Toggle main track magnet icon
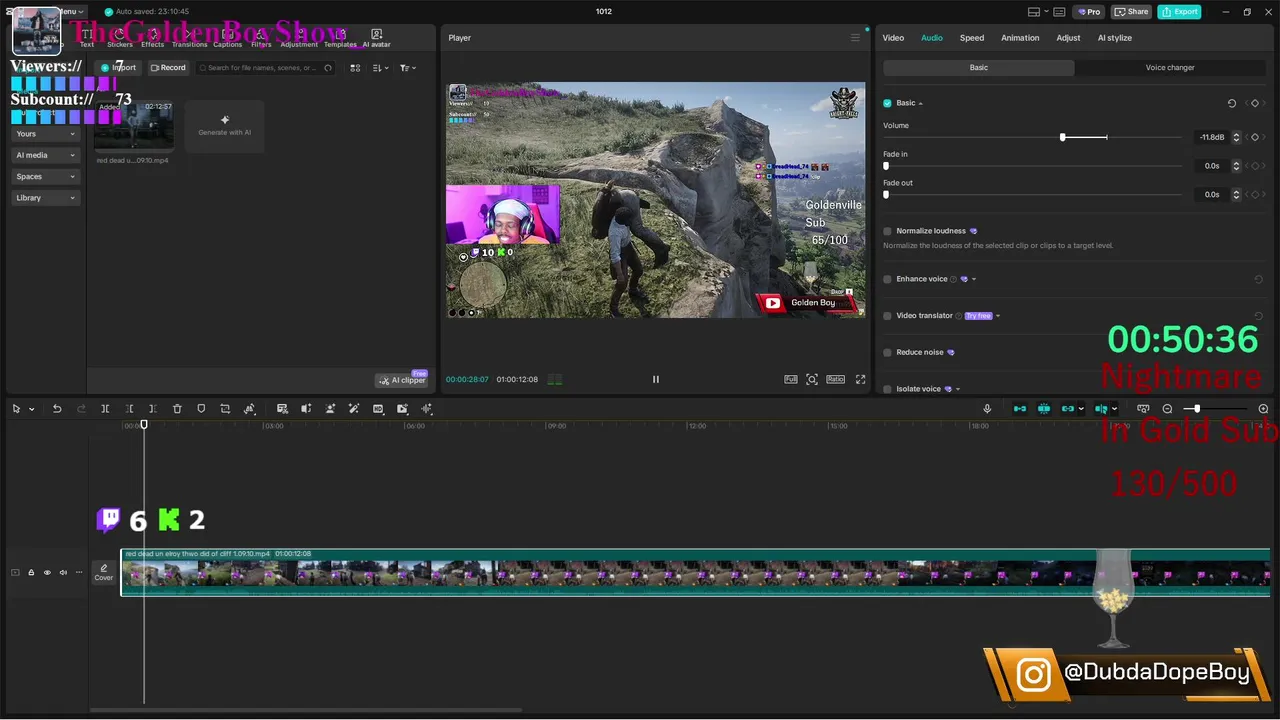 pos(1020,409)
